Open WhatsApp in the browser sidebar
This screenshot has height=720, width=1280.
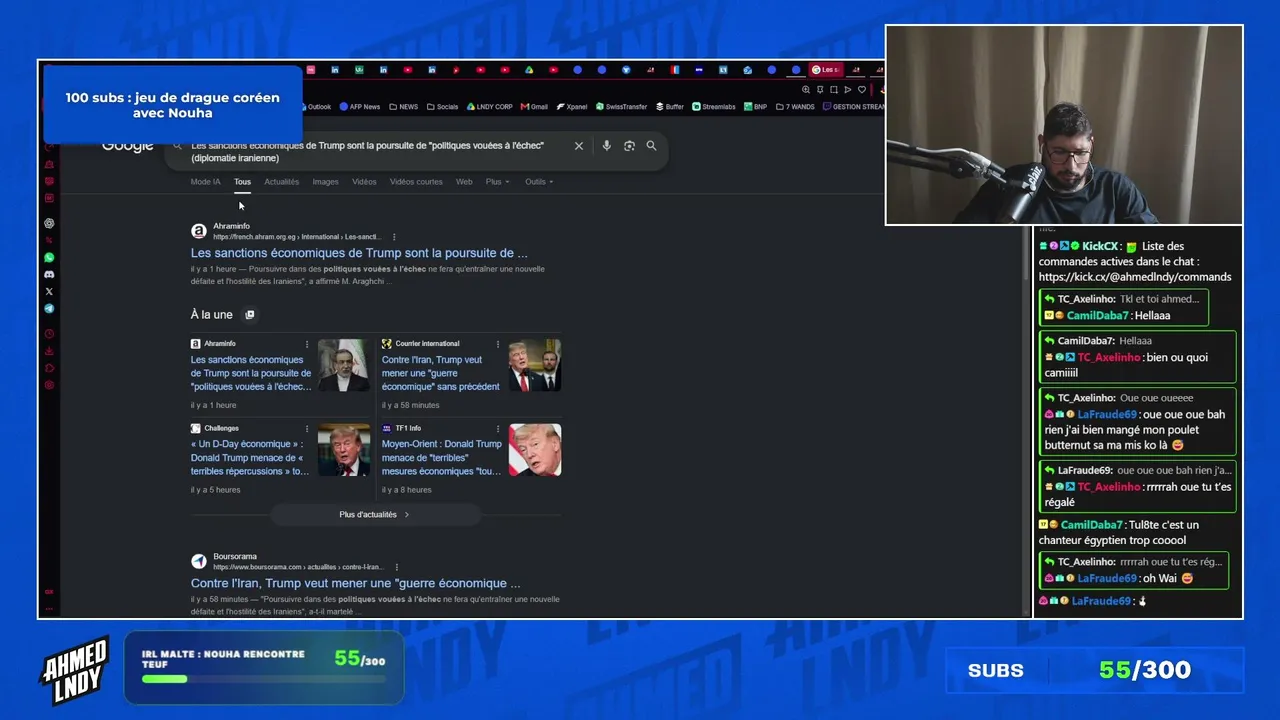[49, 257]
